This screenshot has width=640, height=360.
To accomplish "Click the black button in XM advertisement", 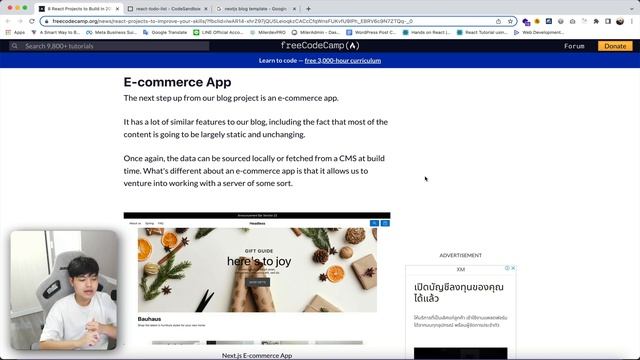I will click(x=460, y=353).
